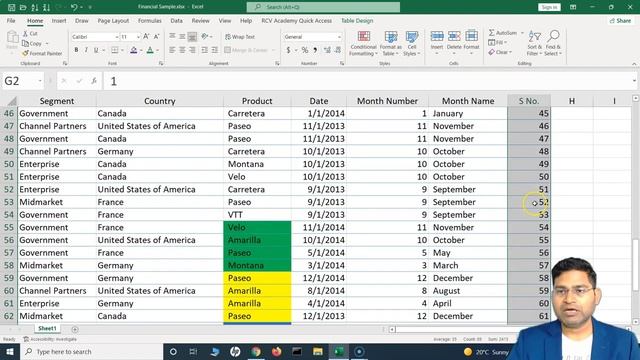This screenshot has height=360, width=640.
Task: Expand the Name Box dropdown arrow
Action: 40,81
